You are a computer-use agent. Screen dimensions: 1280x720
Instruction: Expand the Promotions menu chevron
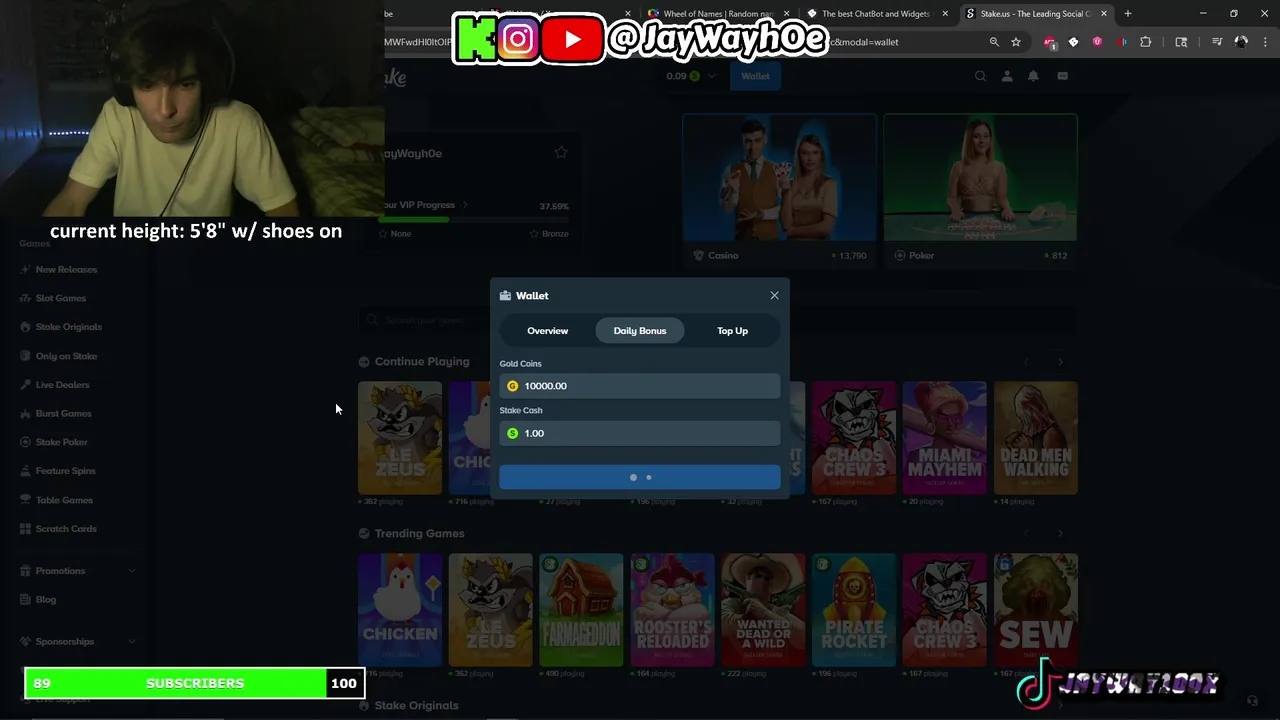132,571
